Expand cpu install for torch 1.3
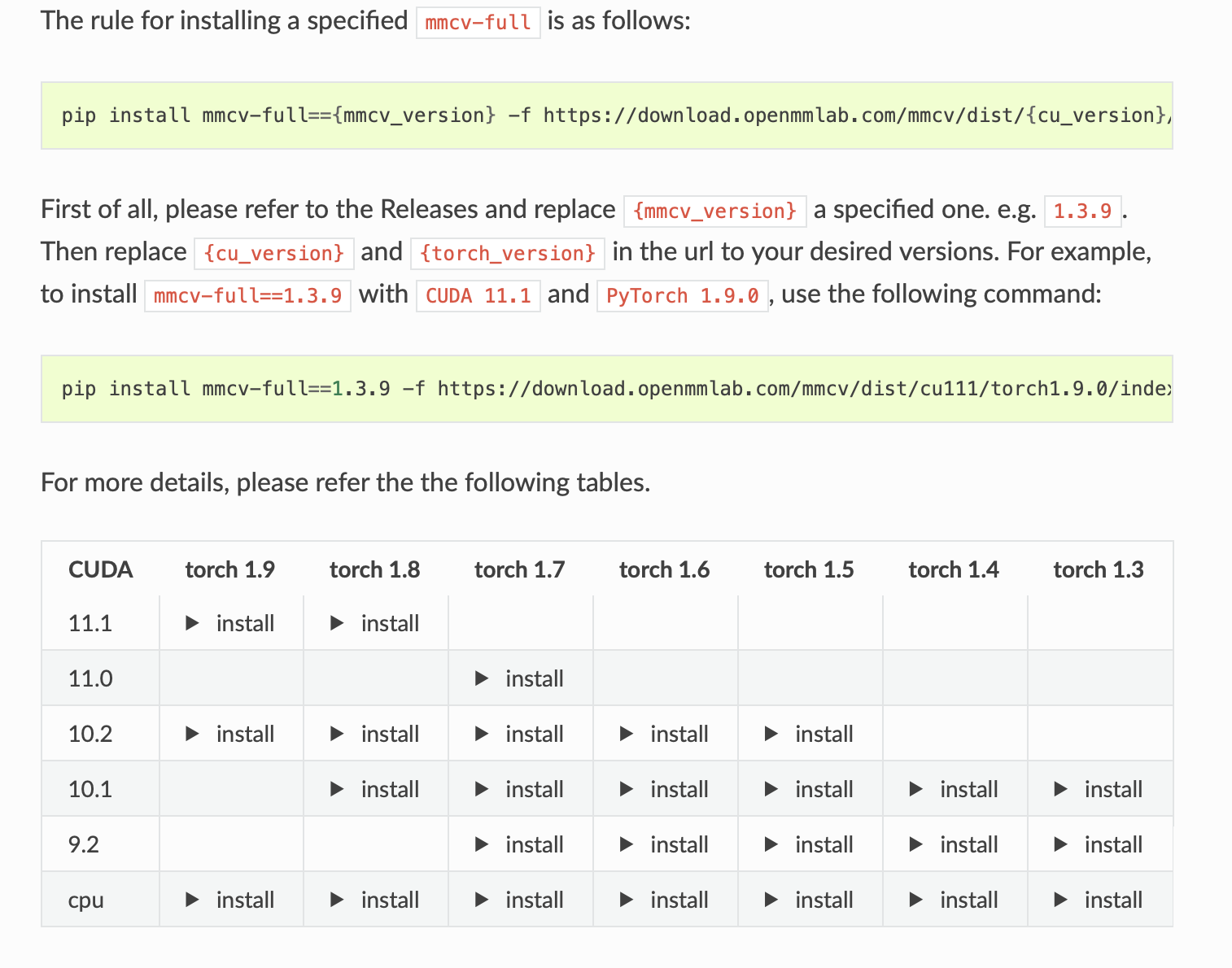Viewport: 1232px width, 968px height. click(x=1099, y=900)
